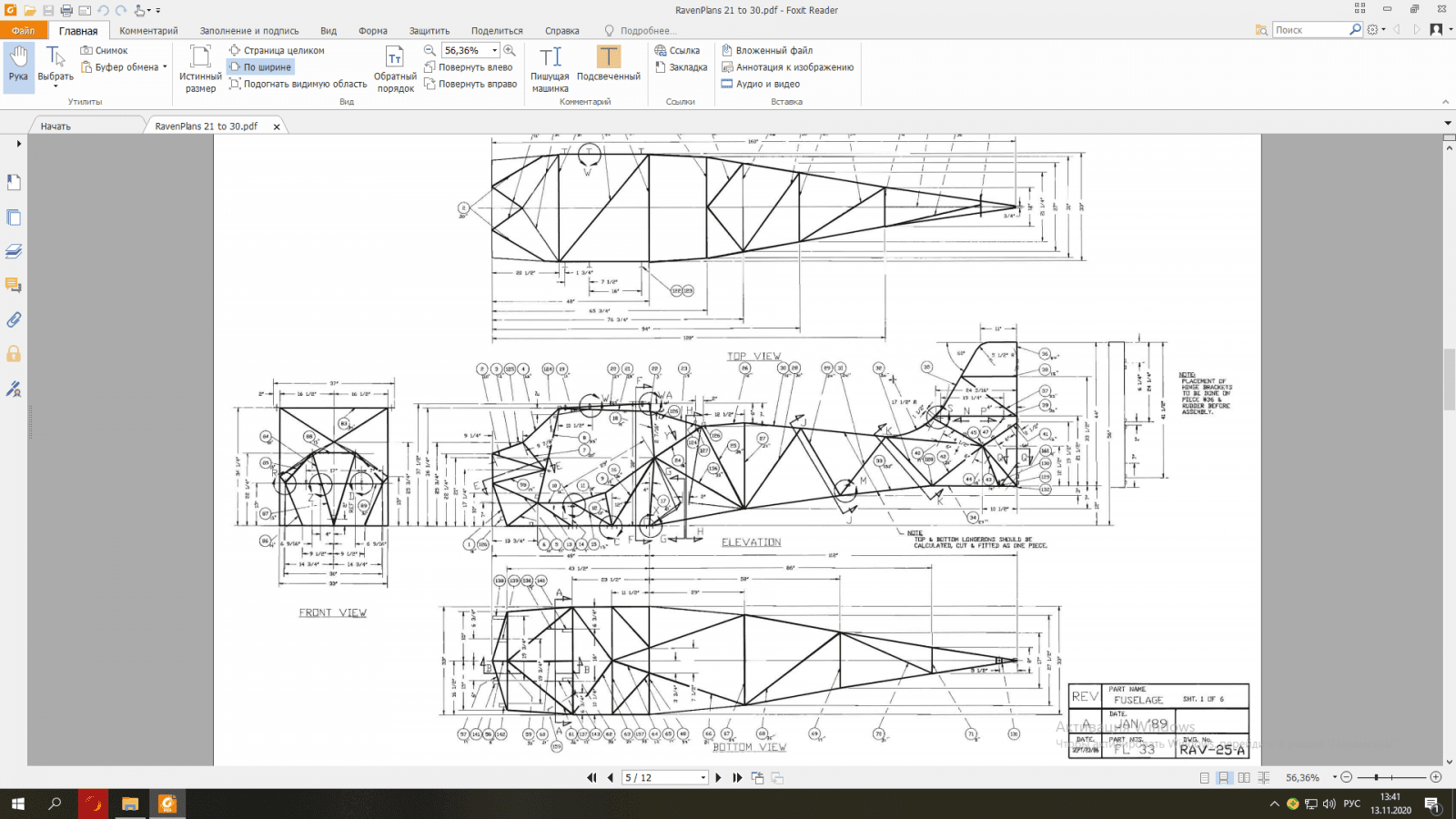
Task: Open the Bookmarks panel in the sidebar
Action: pyautogui.click(x=14, y=183)
